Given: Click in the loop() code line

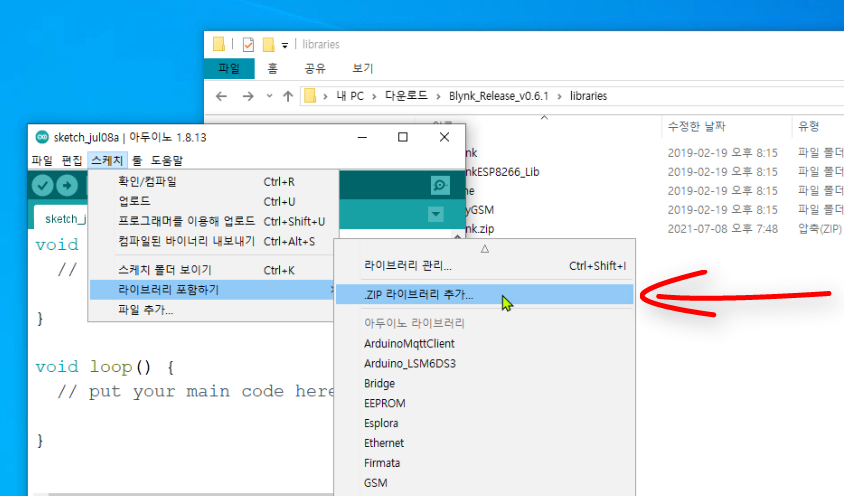Looking at the screenshot, I should pyautogui.click(x=105, y=367).
